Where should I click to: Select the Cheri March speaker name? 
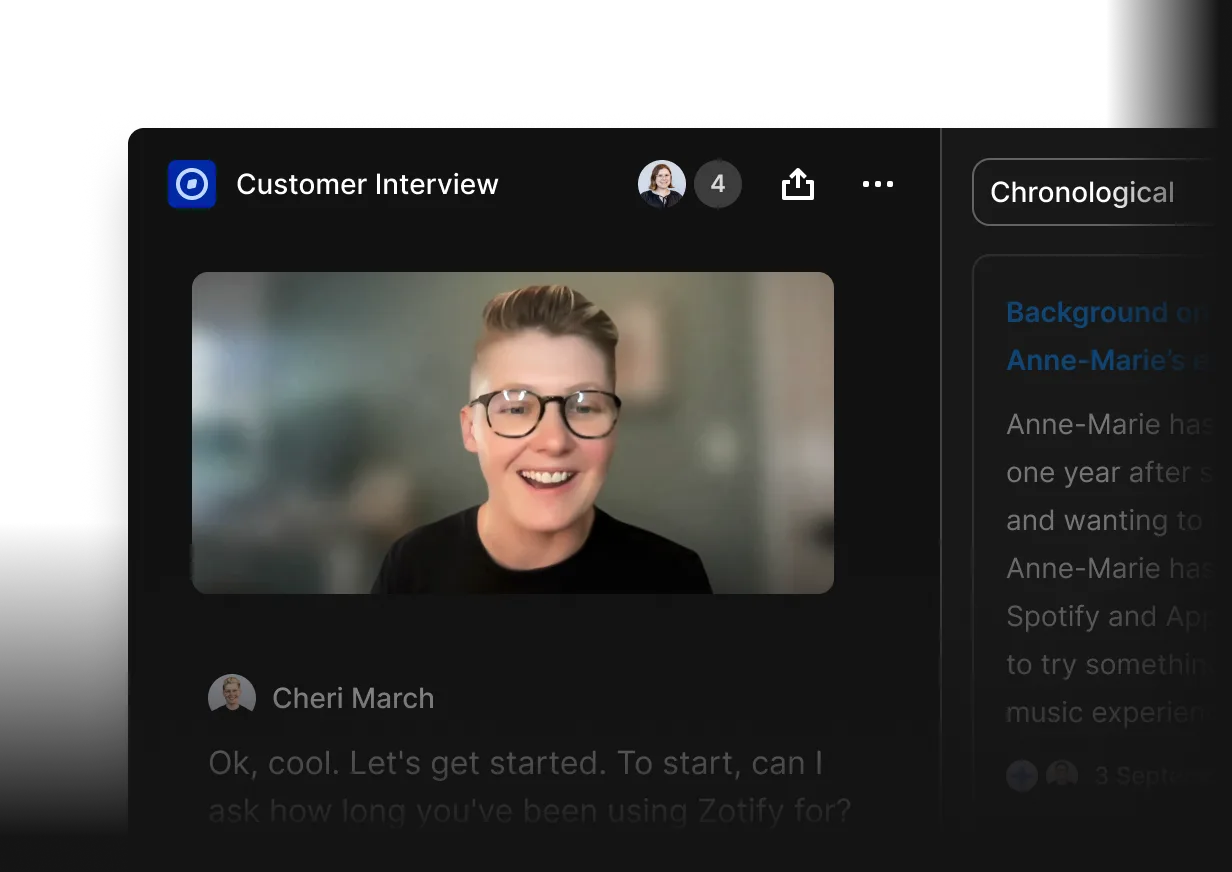click(x=353, y=698)
